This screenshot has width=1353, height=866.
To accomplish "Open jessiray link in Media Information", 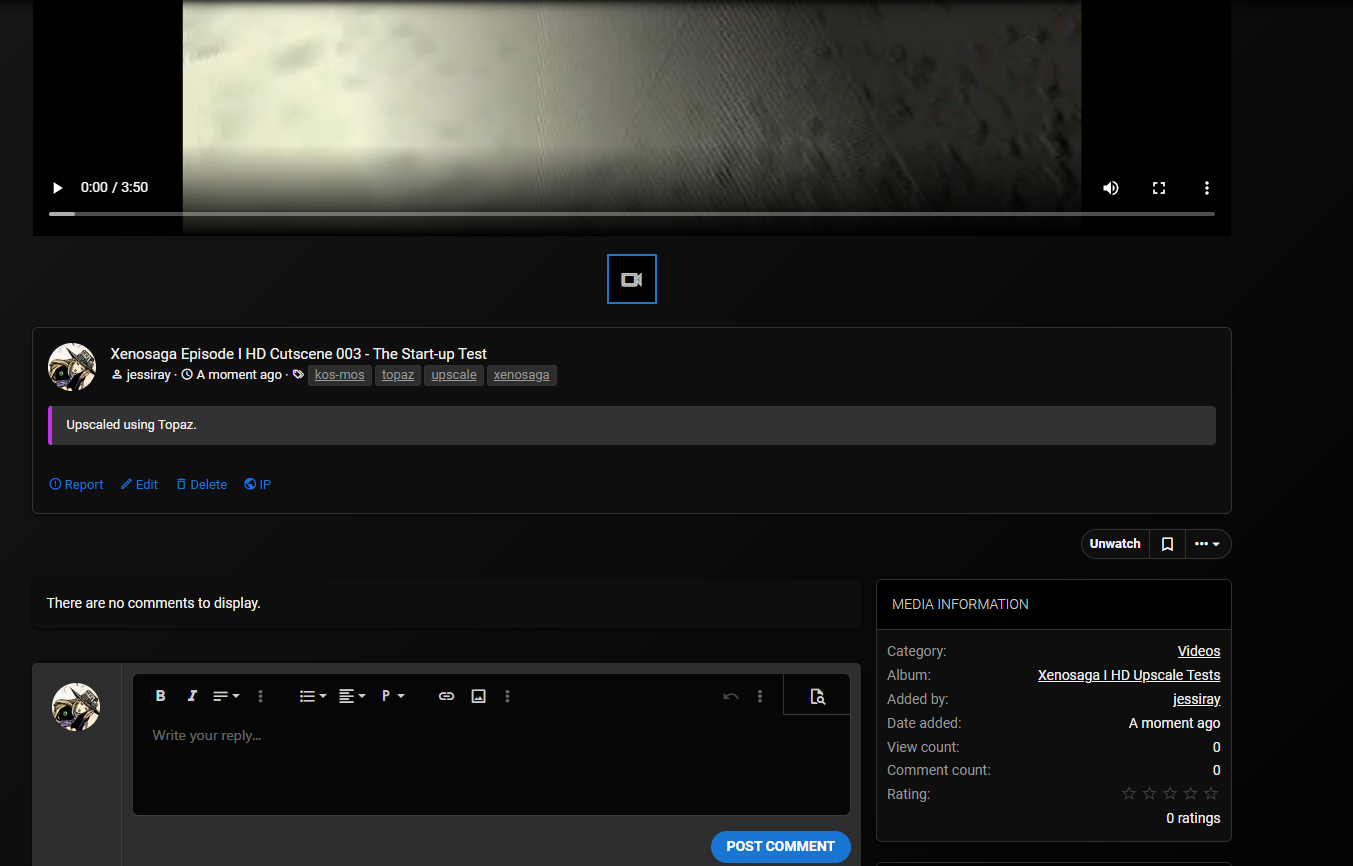I will click(1197, 699).
